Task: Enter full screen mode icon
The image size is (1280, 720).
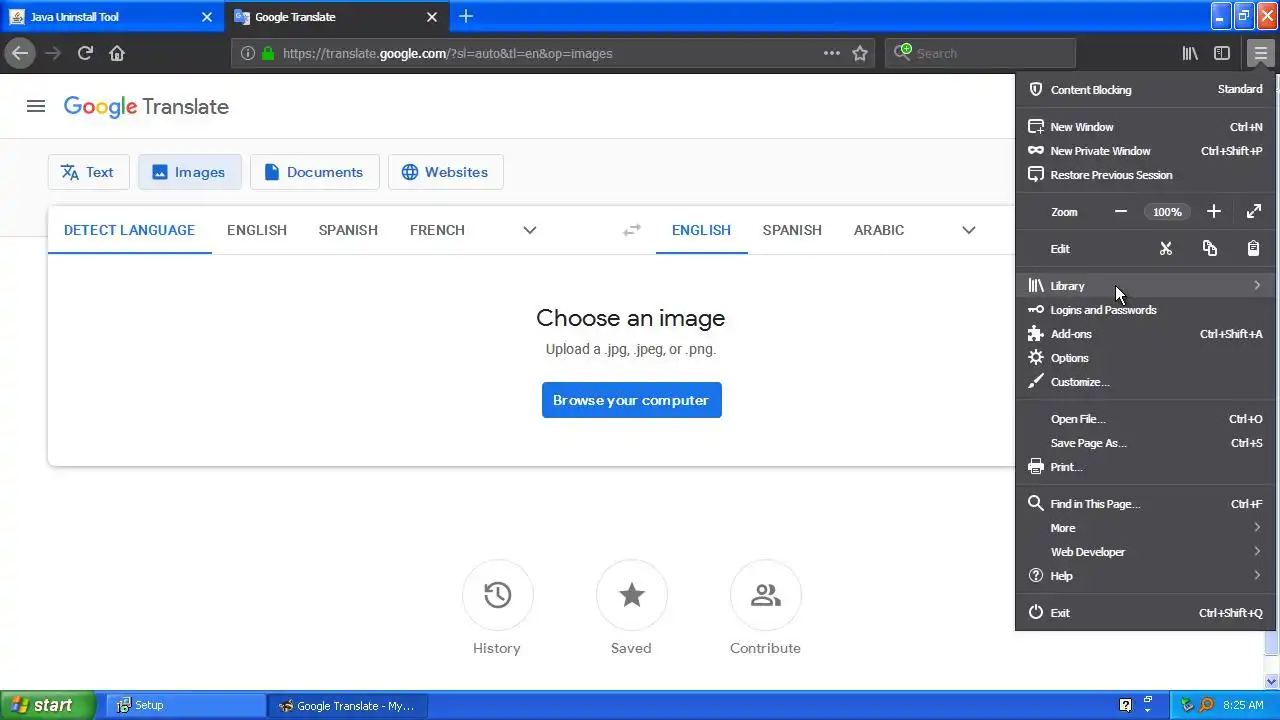Action: pyautogui.click(x=1254, y=211)
